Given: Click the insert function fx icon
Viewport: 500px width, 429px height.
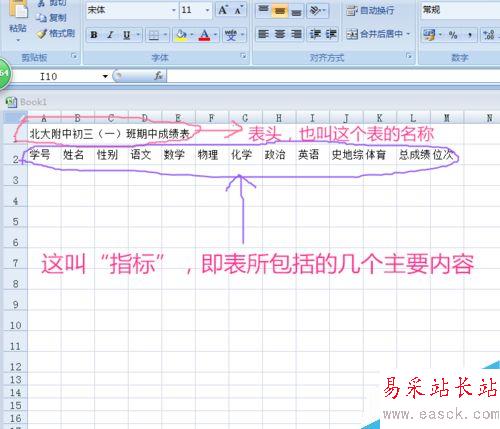Looking at the screenshot, I should (158, 76).
